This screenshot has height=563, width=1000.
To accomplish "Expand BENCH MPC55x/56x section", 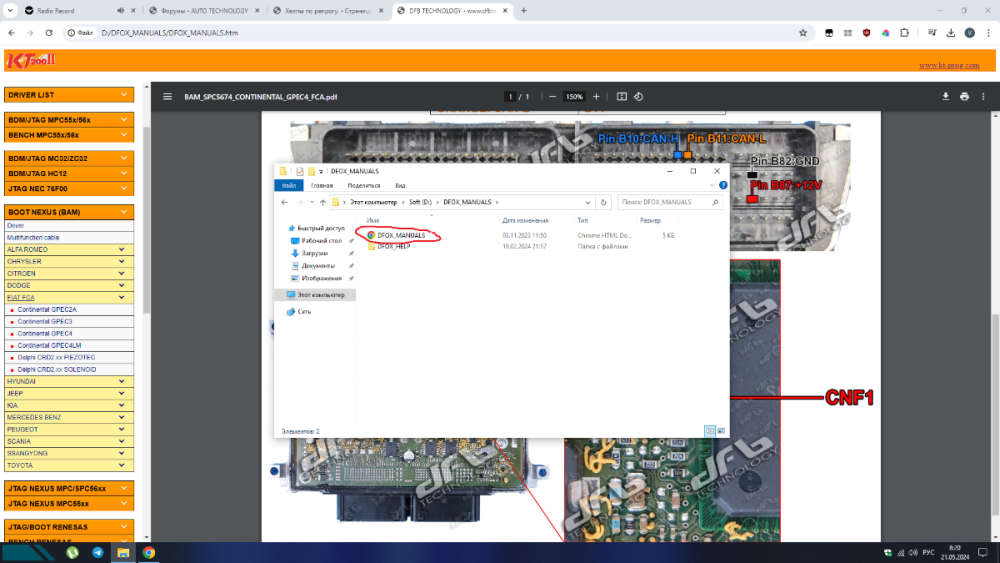I will (x=69, y=135).
